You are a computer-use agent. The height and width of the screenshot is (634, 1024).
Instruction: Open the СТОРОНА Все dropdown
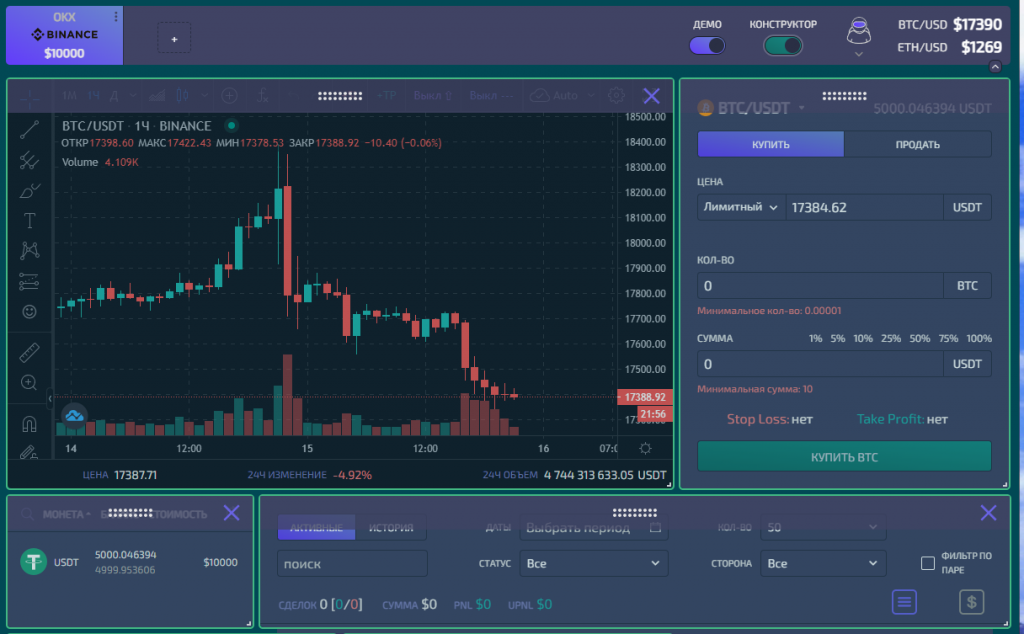pos(823,563)
